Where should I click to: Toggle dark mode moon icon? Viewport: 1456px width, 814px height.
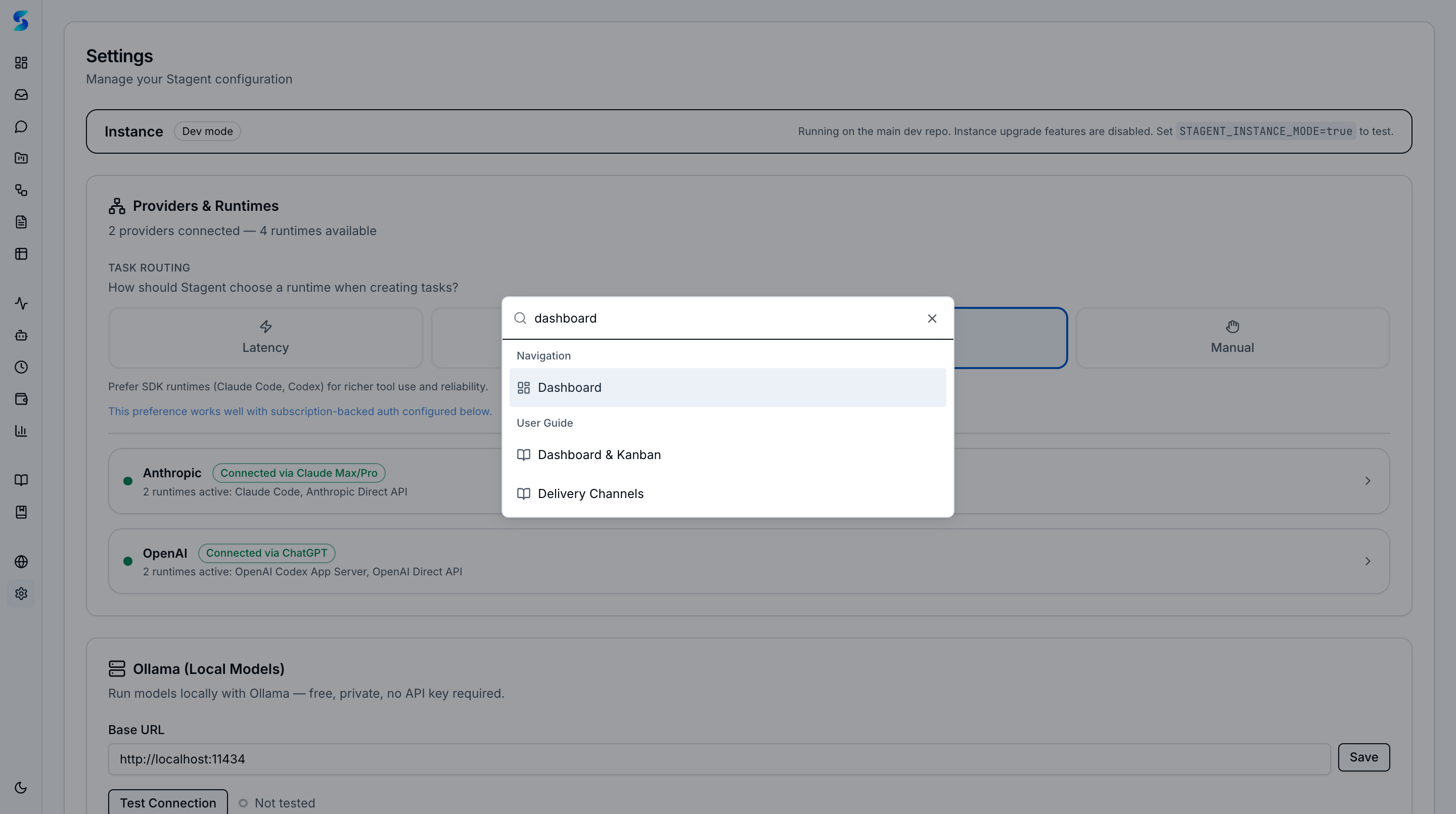click(21, 788)
